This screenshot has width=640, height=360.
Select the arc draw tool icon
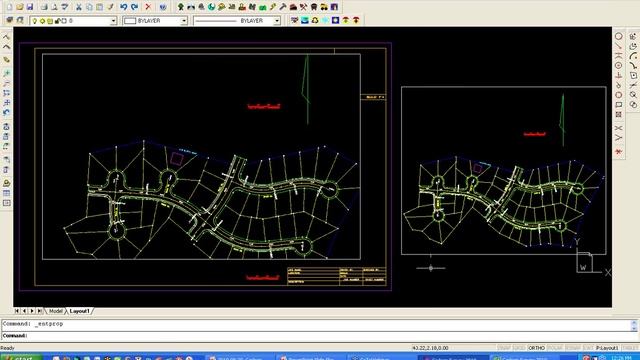click(x=633, y=56)
